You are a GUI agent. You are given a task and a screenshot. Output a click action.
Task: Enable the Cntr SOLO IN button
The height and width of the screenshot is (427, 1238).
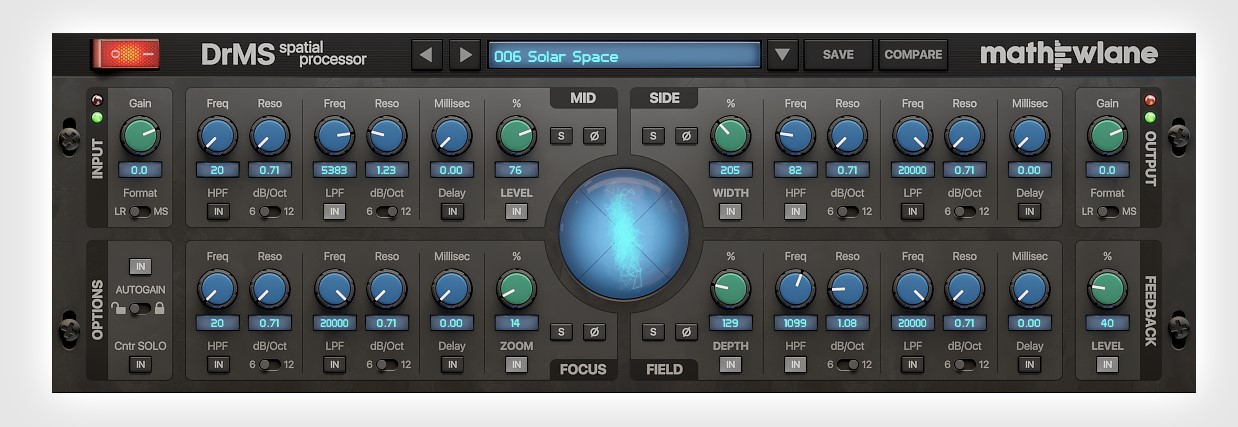point(139,365)
